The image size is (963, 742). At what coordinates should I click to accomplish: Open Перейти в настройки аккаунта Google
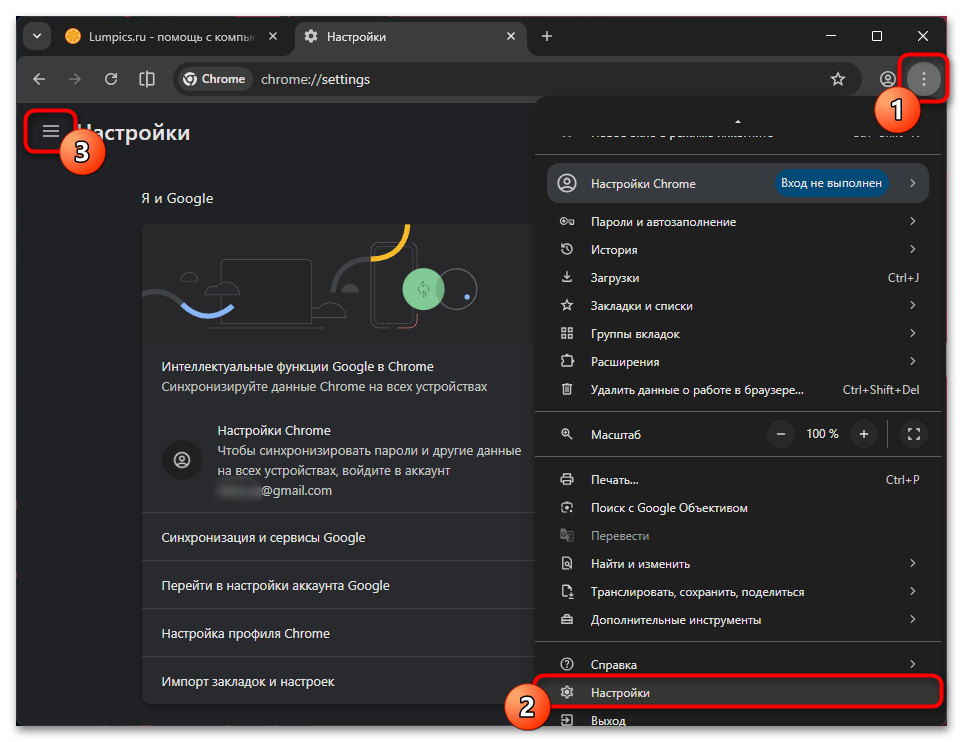tap(338, 585)
